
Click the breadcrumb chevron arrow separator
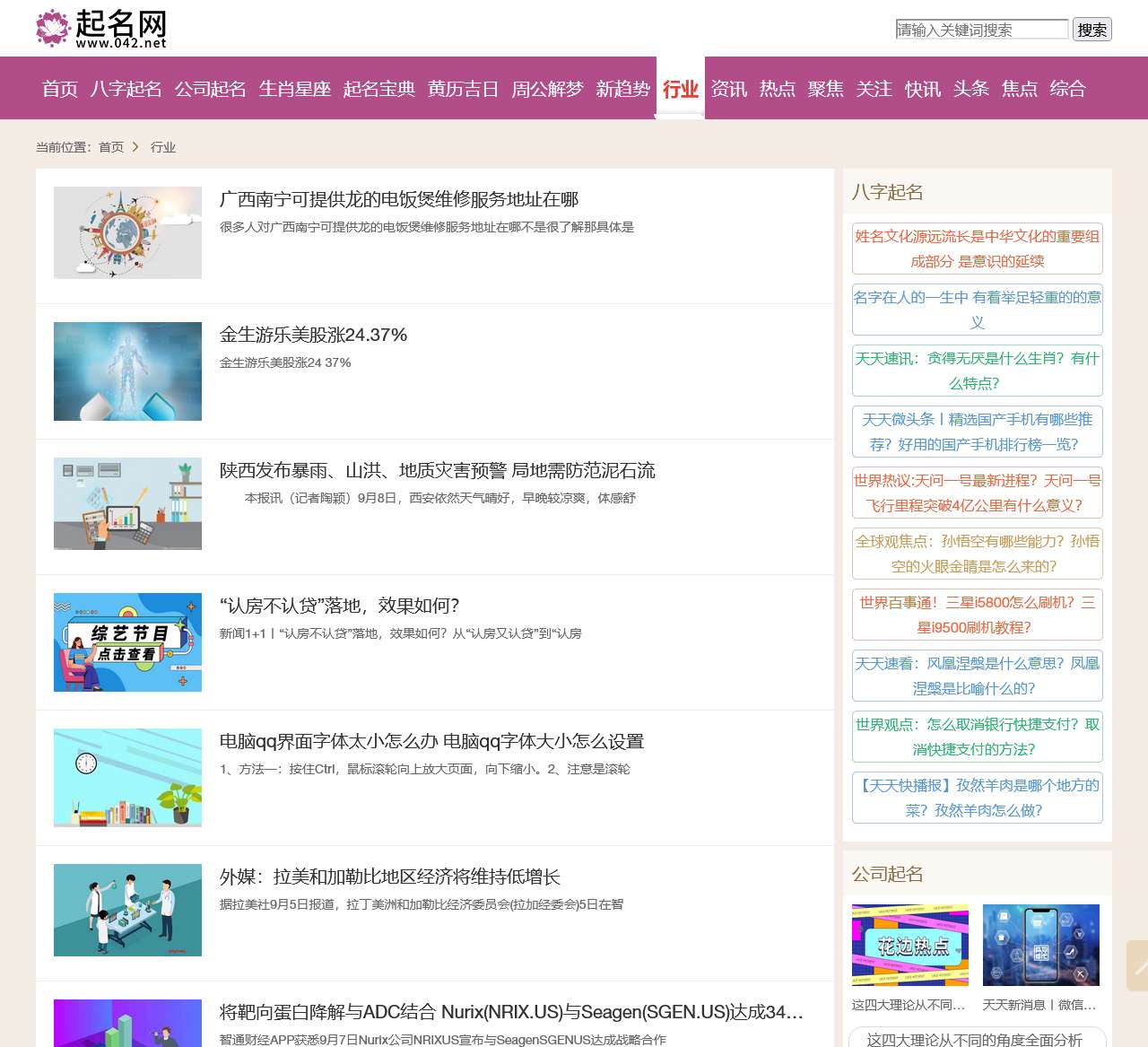click(x=135, y=147)
